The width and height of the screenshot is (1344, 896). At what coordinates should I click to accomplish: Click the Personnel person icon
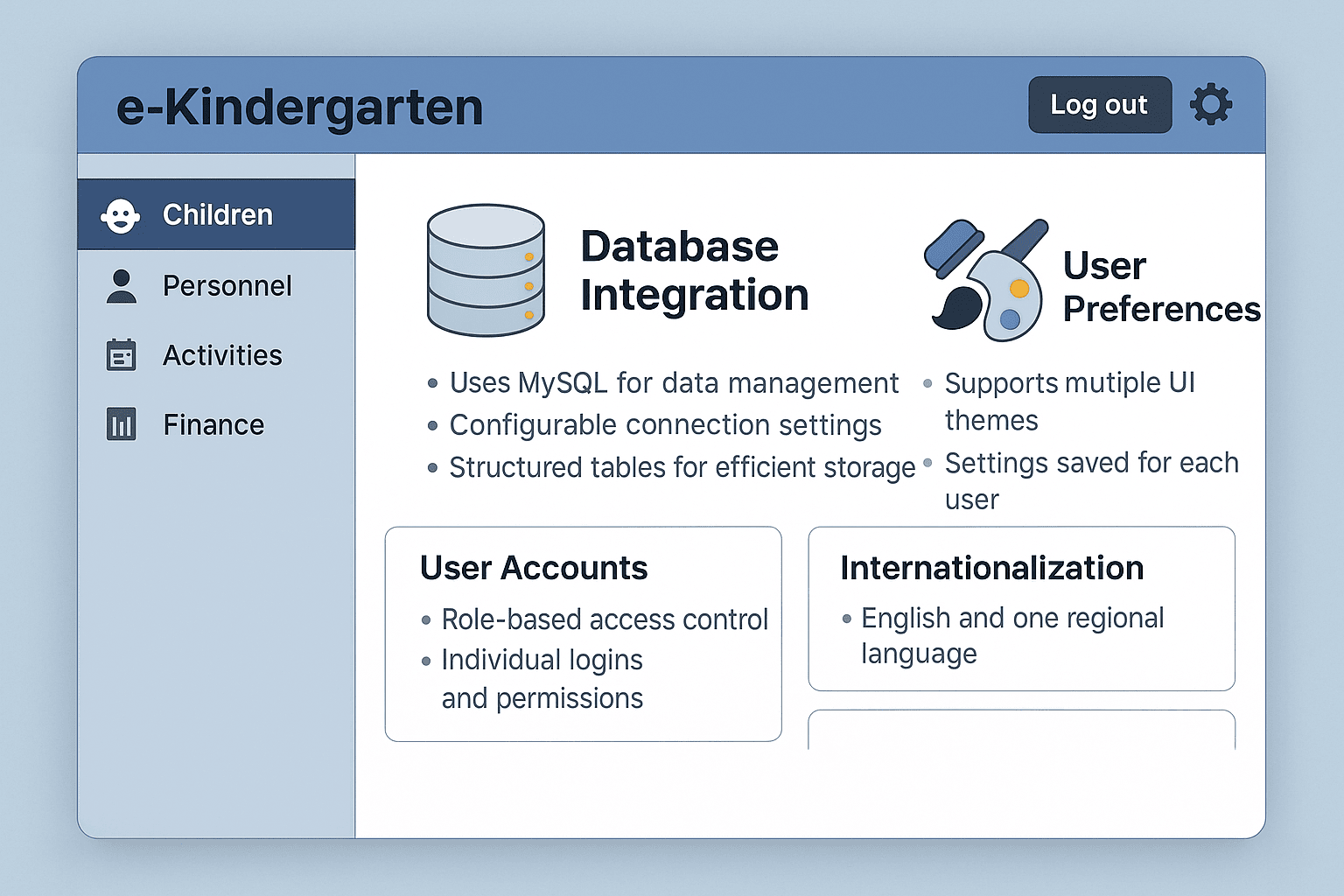coord(122,286)
